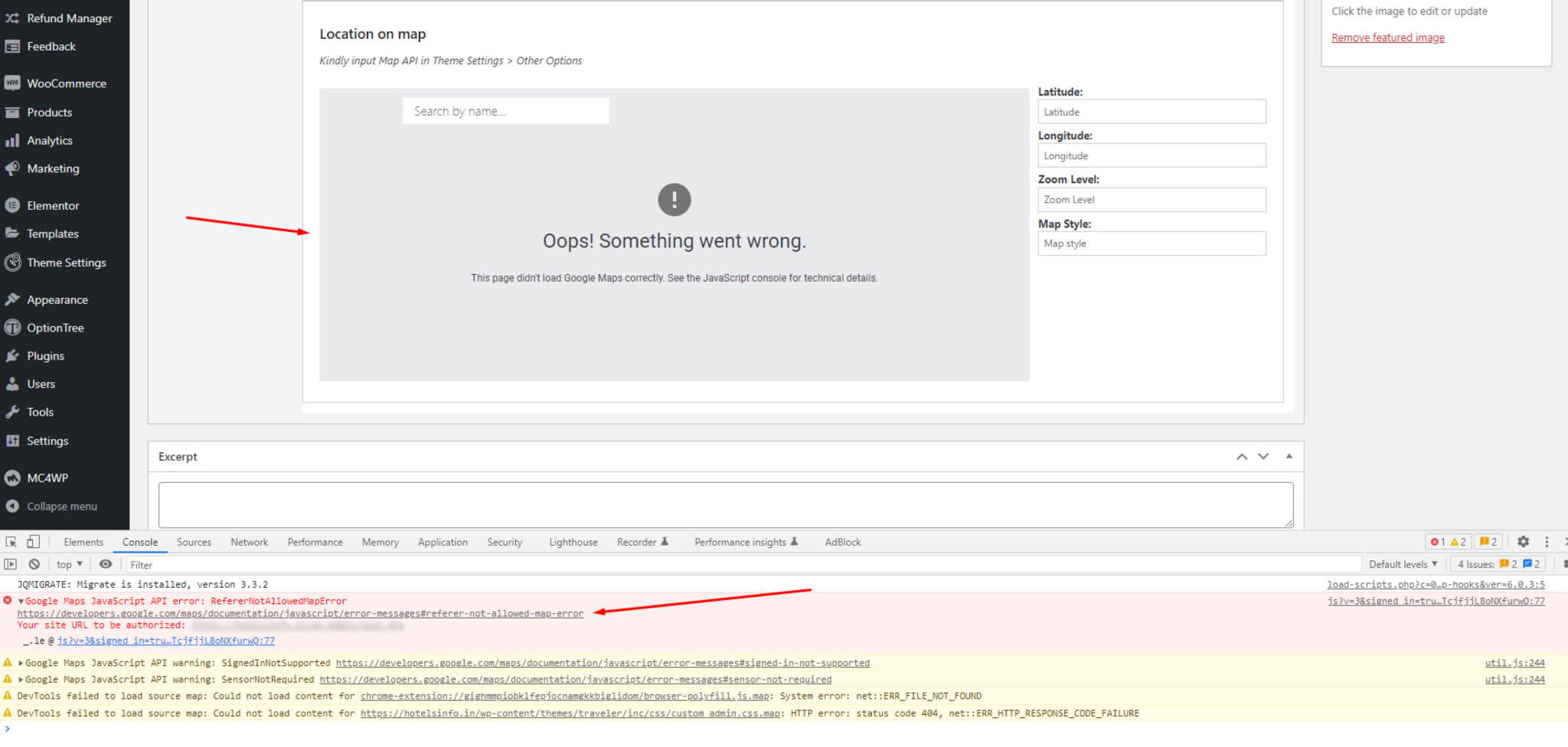Click the live expression eye icon

106,564
